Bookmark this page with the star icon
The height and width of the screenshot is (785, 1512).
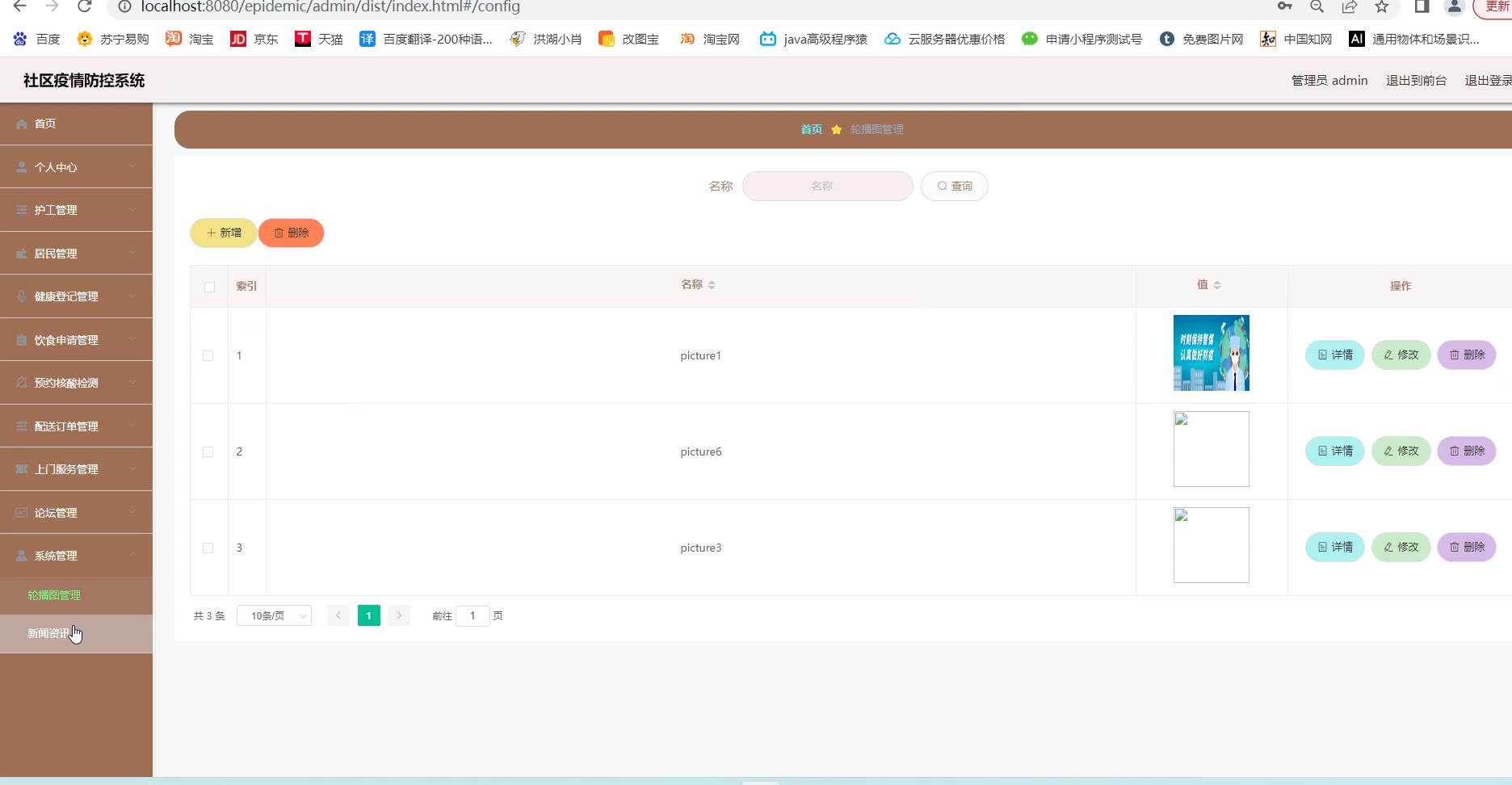point(1382,6)
